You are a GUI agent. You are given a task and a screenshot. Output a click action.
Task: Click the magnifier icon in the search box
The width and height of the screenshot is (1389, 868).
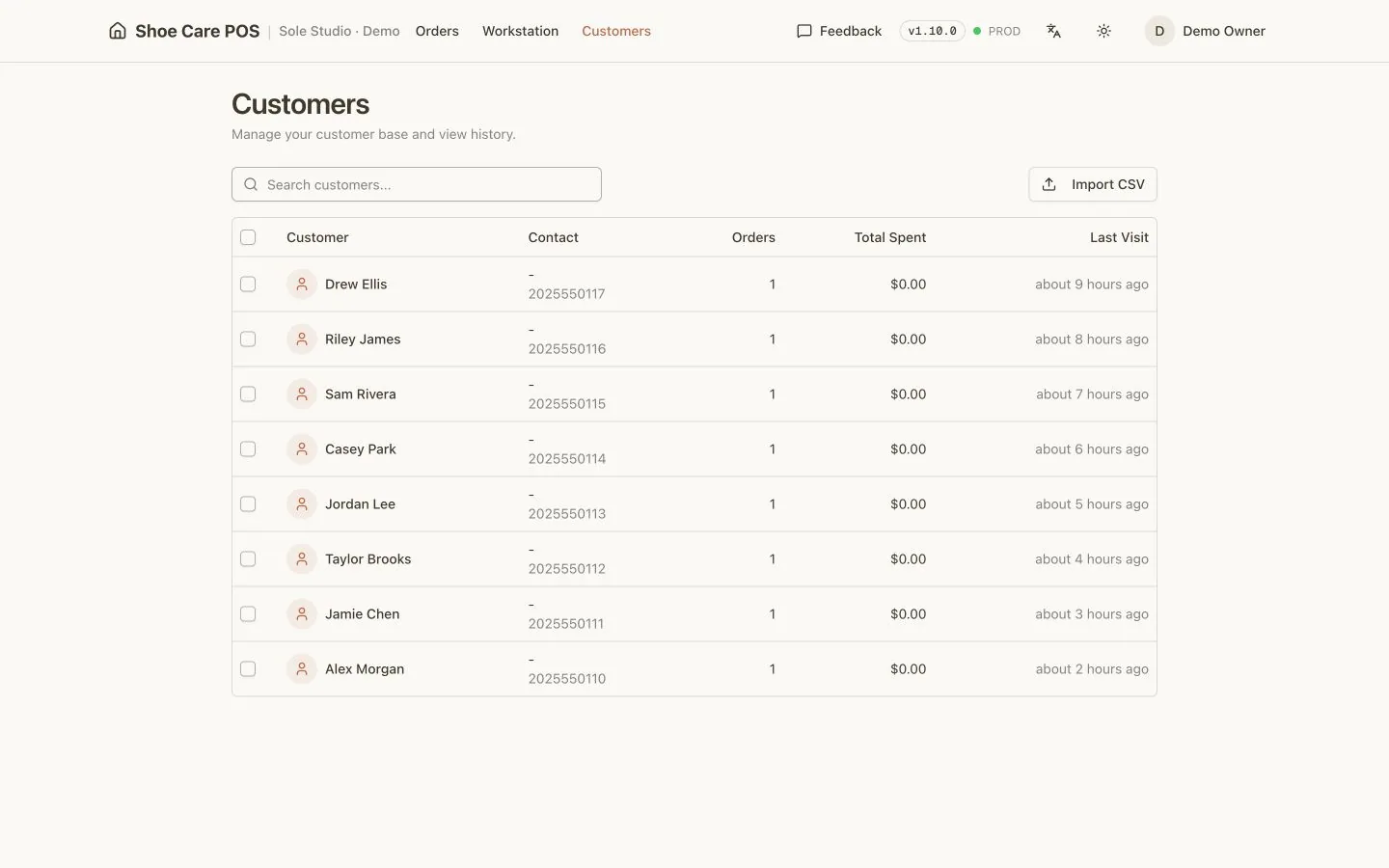click(251, 184)
